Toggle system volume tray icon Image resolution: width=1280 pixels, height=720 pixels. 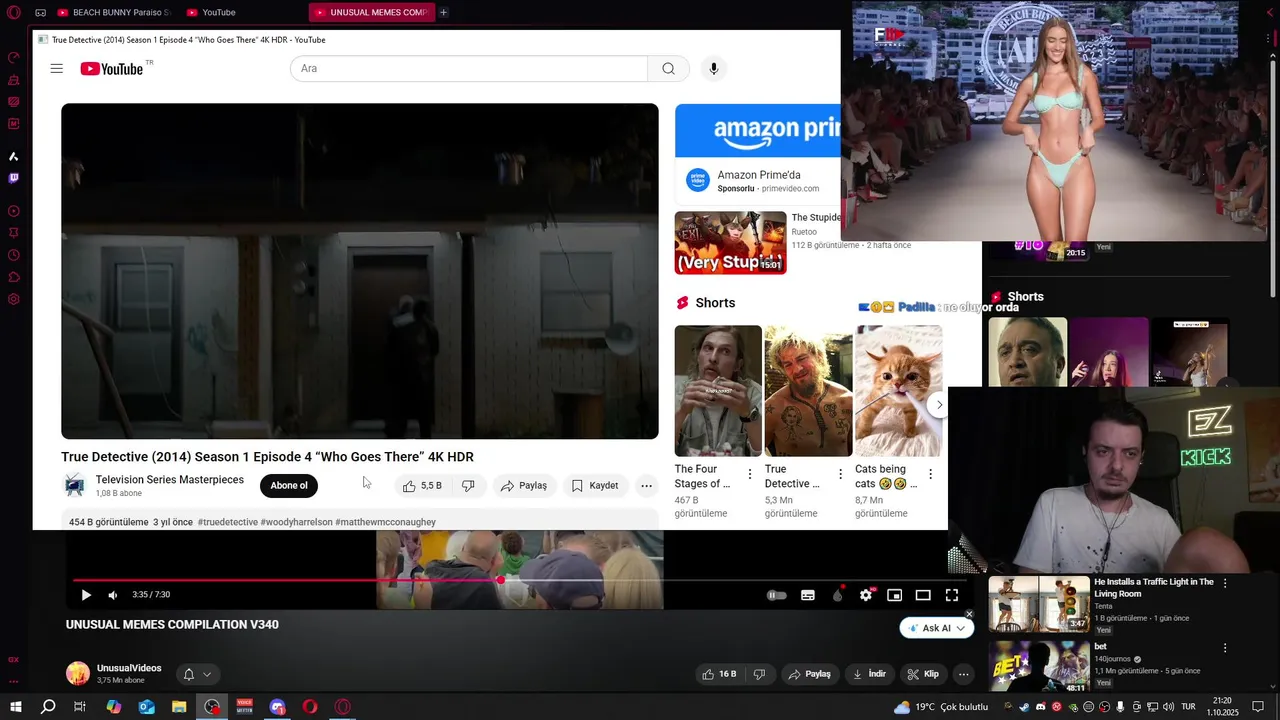[1167, 707]
